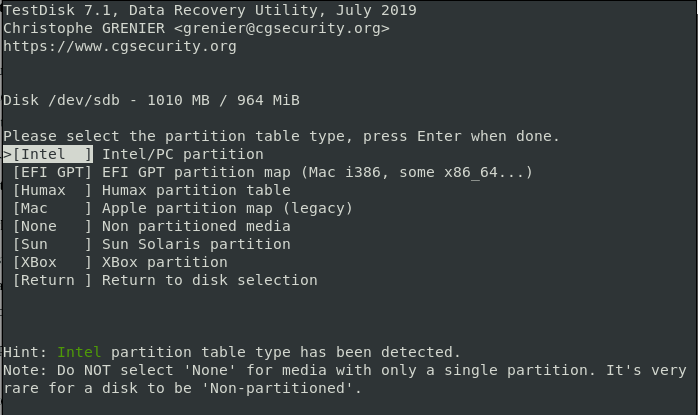This screenshot has height=415, width=698.
Task: Choose the [EFI GPT] menu entry
Action: [x=53, y=172]
